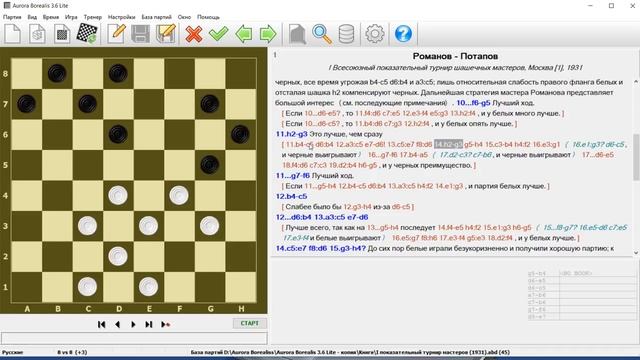Open search with the magnifying glass icon
This screenshot has width=640, height=360.
coord(322,34)
